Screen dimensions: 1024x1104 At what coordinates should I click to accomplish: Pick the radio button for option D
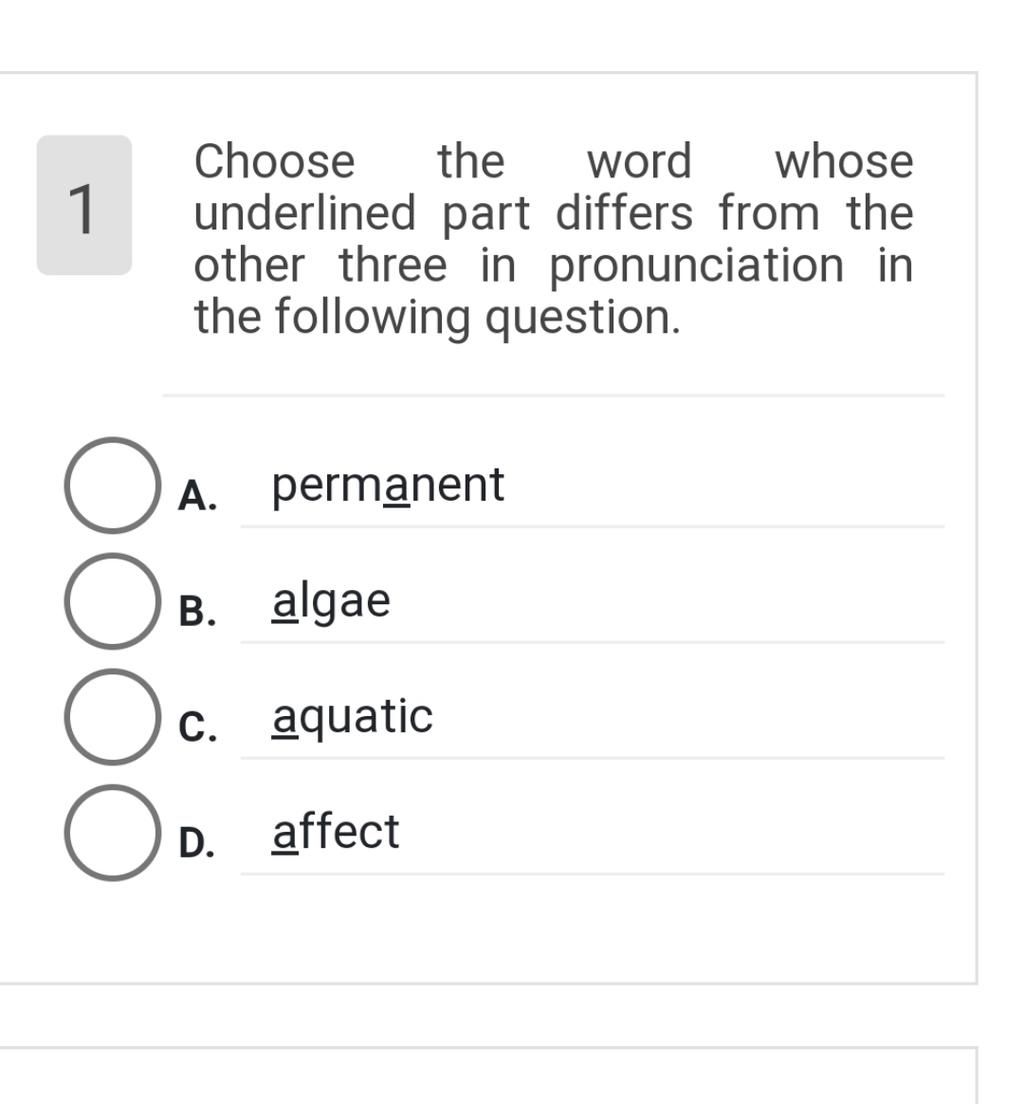point(112,833)
